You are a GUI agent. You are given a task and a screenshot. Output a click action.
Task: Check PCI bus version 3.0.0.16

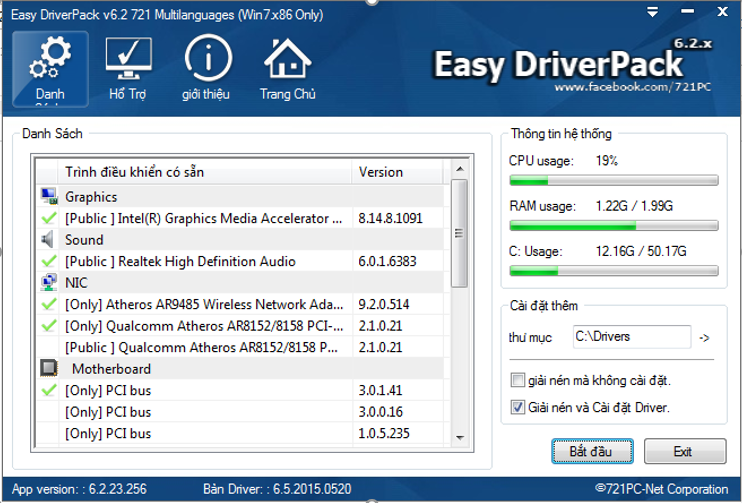pos(49,412)
